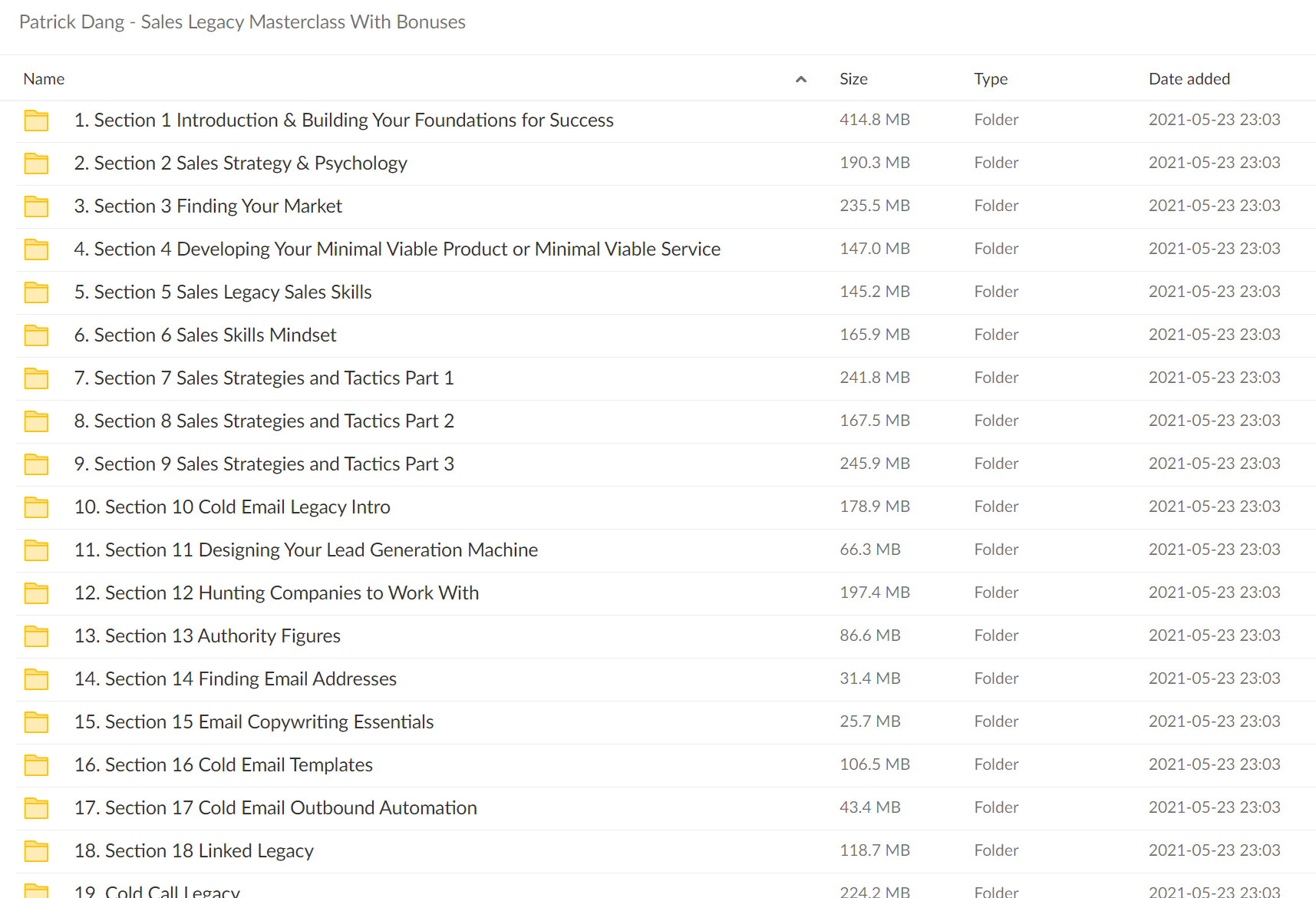Sort the list by Name column header
This screenshot has height=898, width=1316.
(x=44, y=79)
